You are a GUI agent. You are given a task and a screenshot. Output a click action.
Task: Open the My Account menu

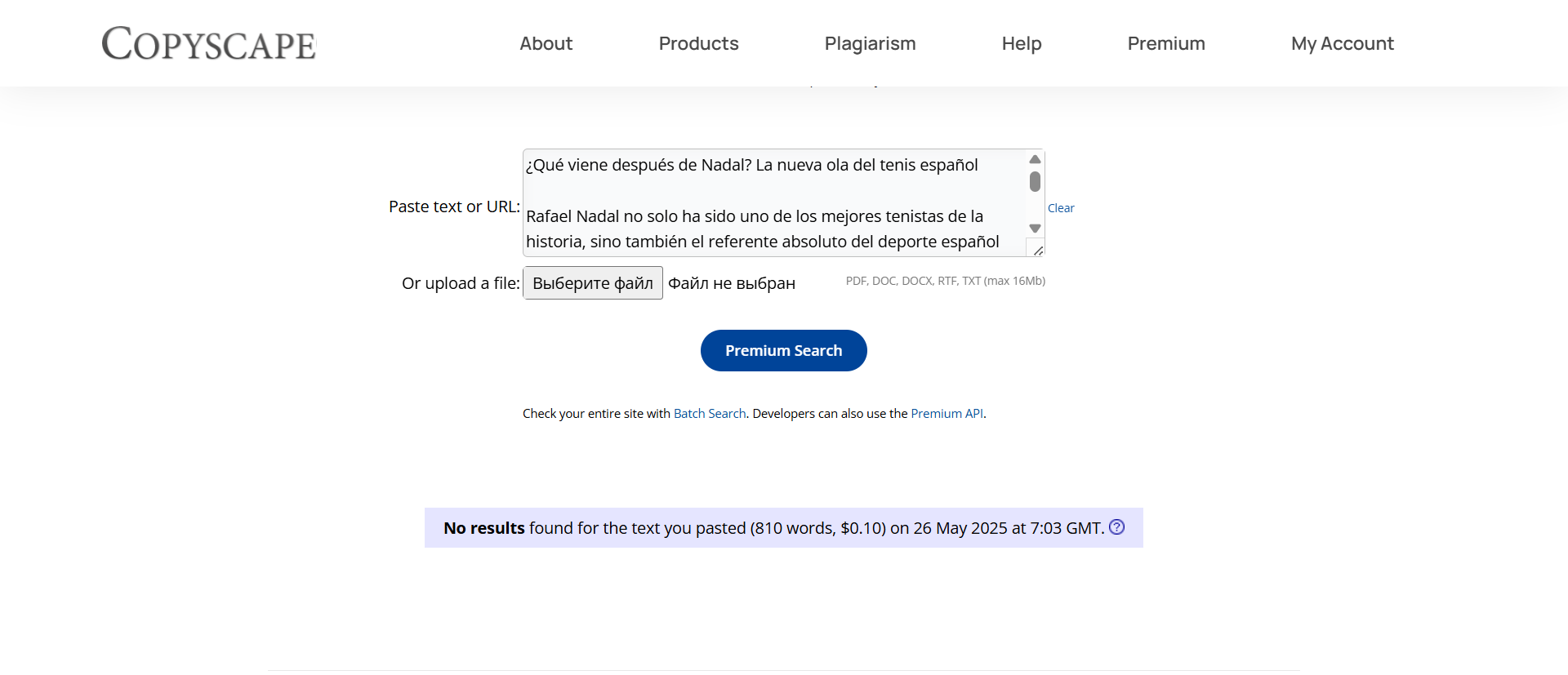tap(1342, 43)
